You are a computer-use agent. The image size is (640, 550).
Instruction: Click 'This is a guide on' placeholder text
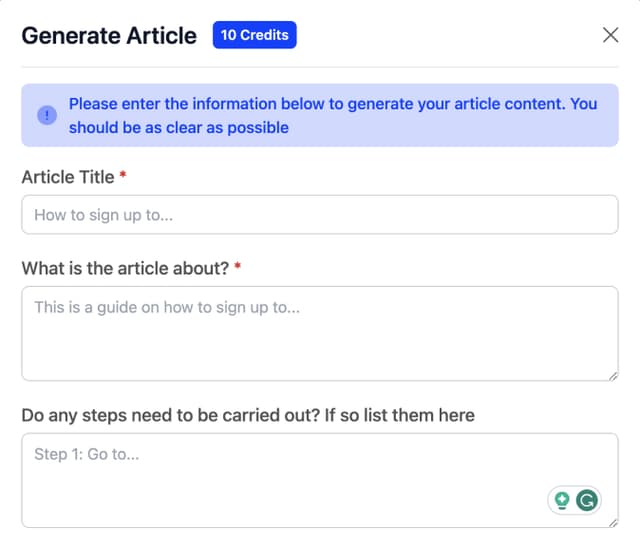pos(167,307)
